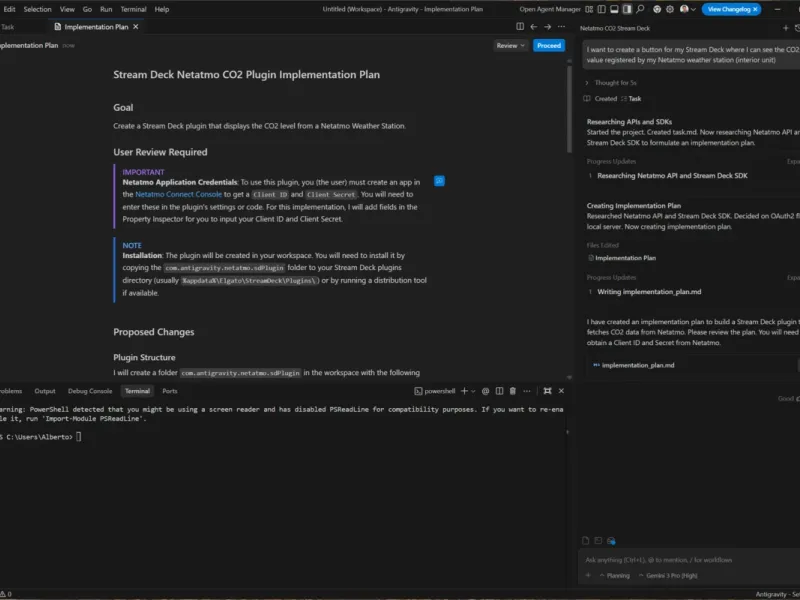Navigate back with the left arrow icon
The image size is (800, 600).
[534, 27]
